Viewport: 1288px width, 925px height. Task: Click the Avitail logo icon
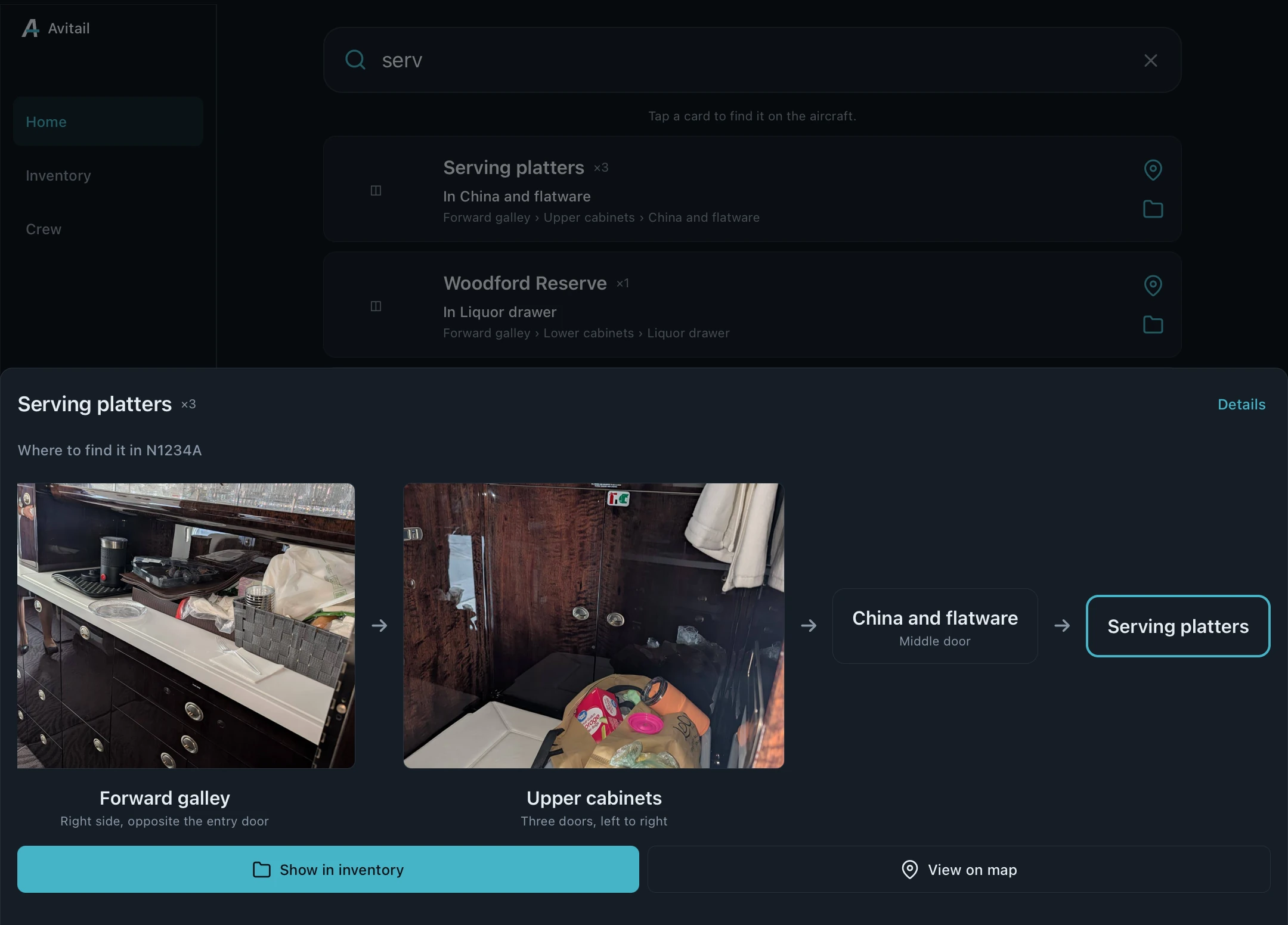pos(30,28)
